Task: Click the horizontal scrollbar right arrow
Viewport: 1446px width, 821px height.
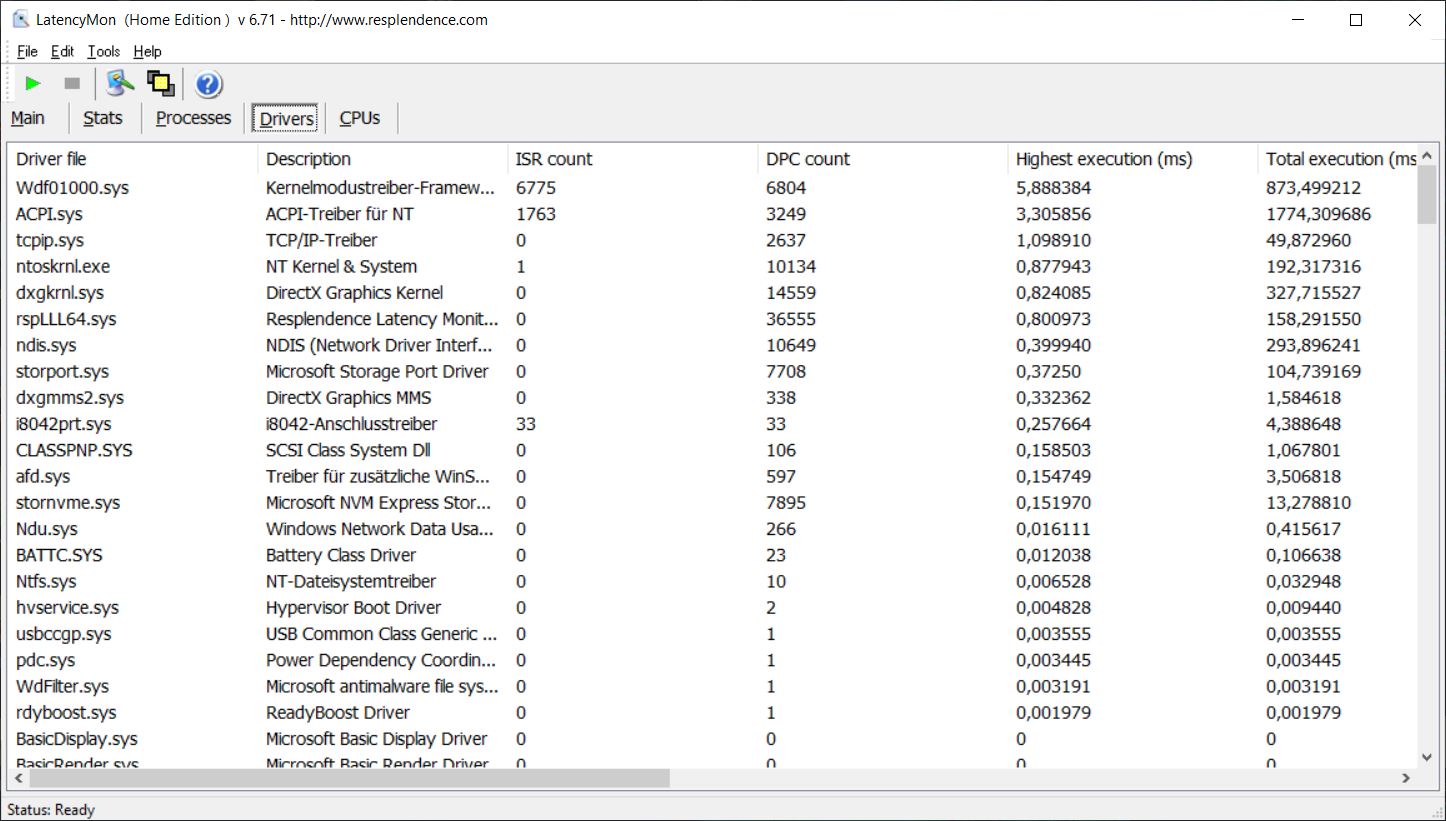Action: click(x=1405, y=778)
